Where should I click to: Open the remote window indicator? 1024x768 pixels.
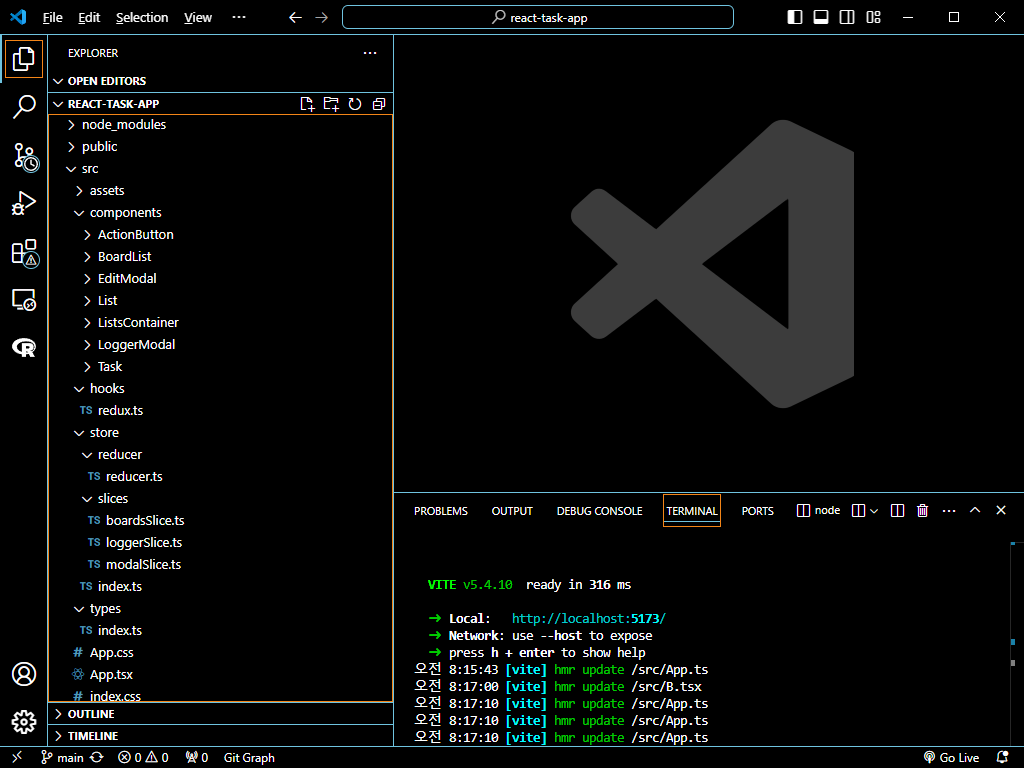tap(17, 757)
